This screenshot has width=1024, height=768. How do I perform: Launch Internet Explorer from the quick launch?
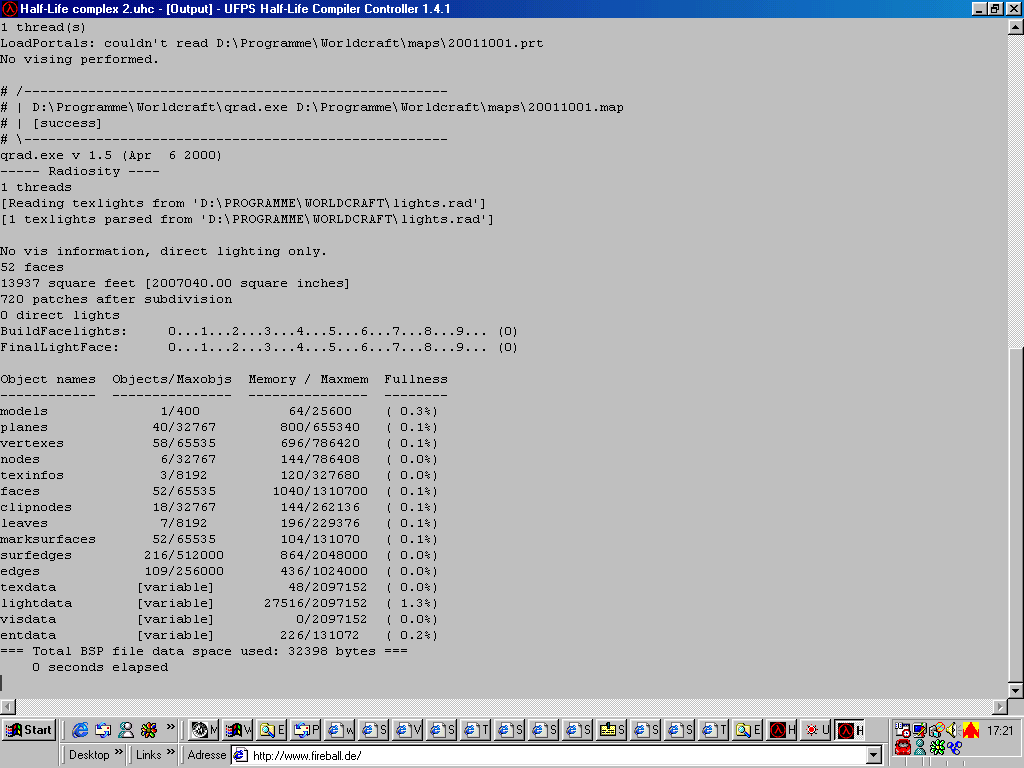(x=80, y=730)
